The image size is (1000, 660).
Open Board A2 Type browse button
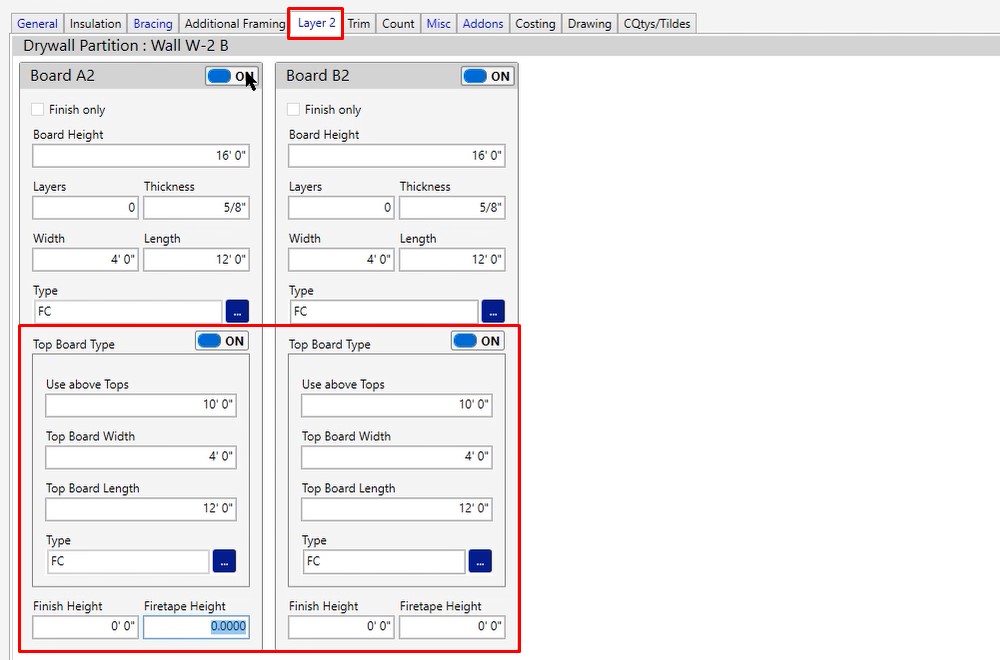237,311
